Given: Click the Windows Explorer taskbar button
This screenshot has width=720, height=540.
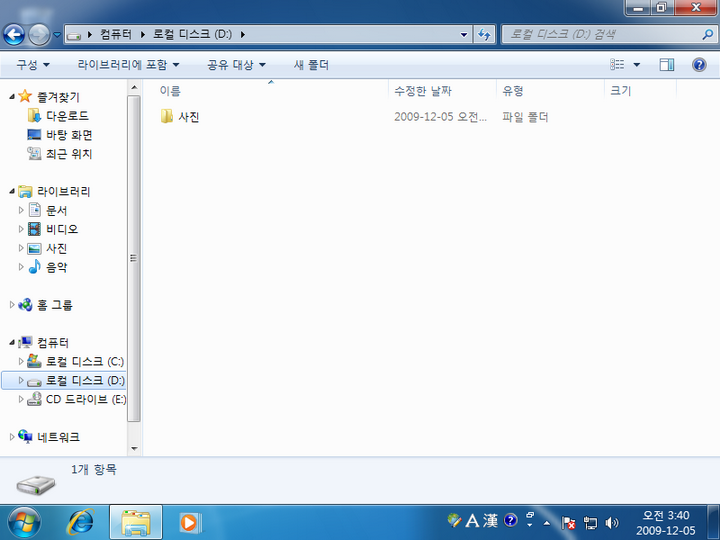Looking at the screenshot, I should pyautogui.click(x=136, y=523).
